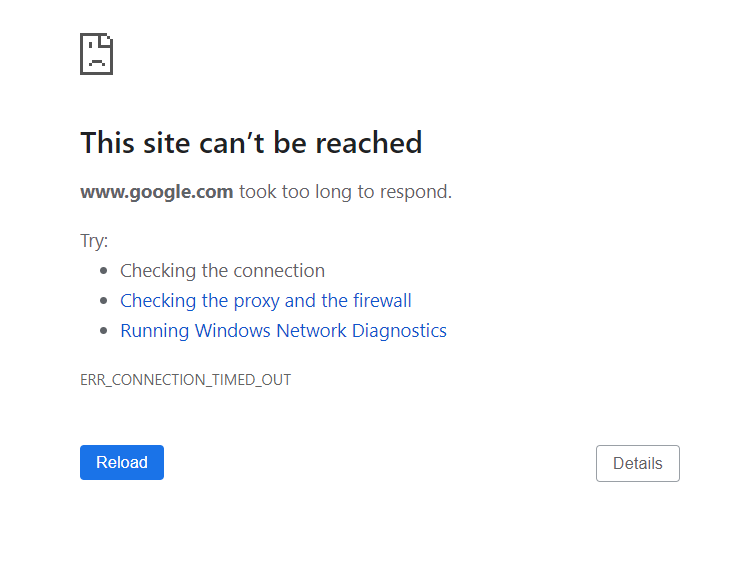Click the word 'connection' in the first suggestion

coord(278,271)
